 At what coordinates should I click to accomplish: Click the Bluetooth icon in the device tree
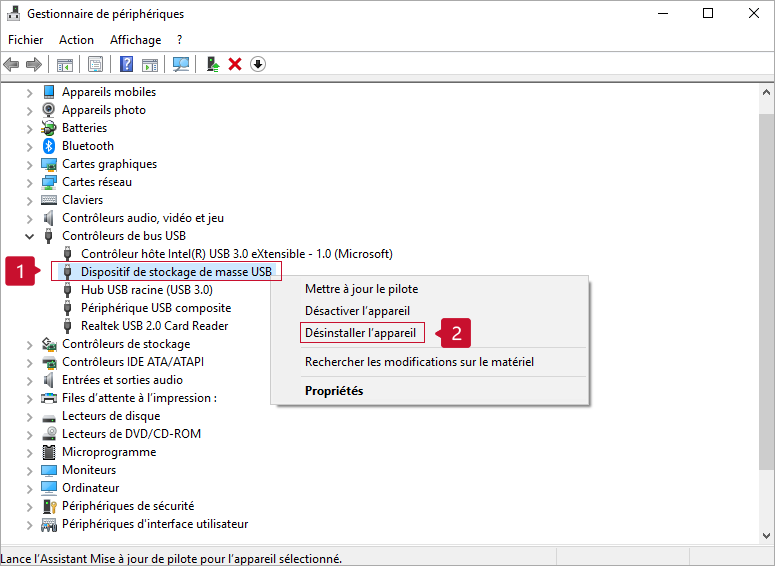coord(49,146)
